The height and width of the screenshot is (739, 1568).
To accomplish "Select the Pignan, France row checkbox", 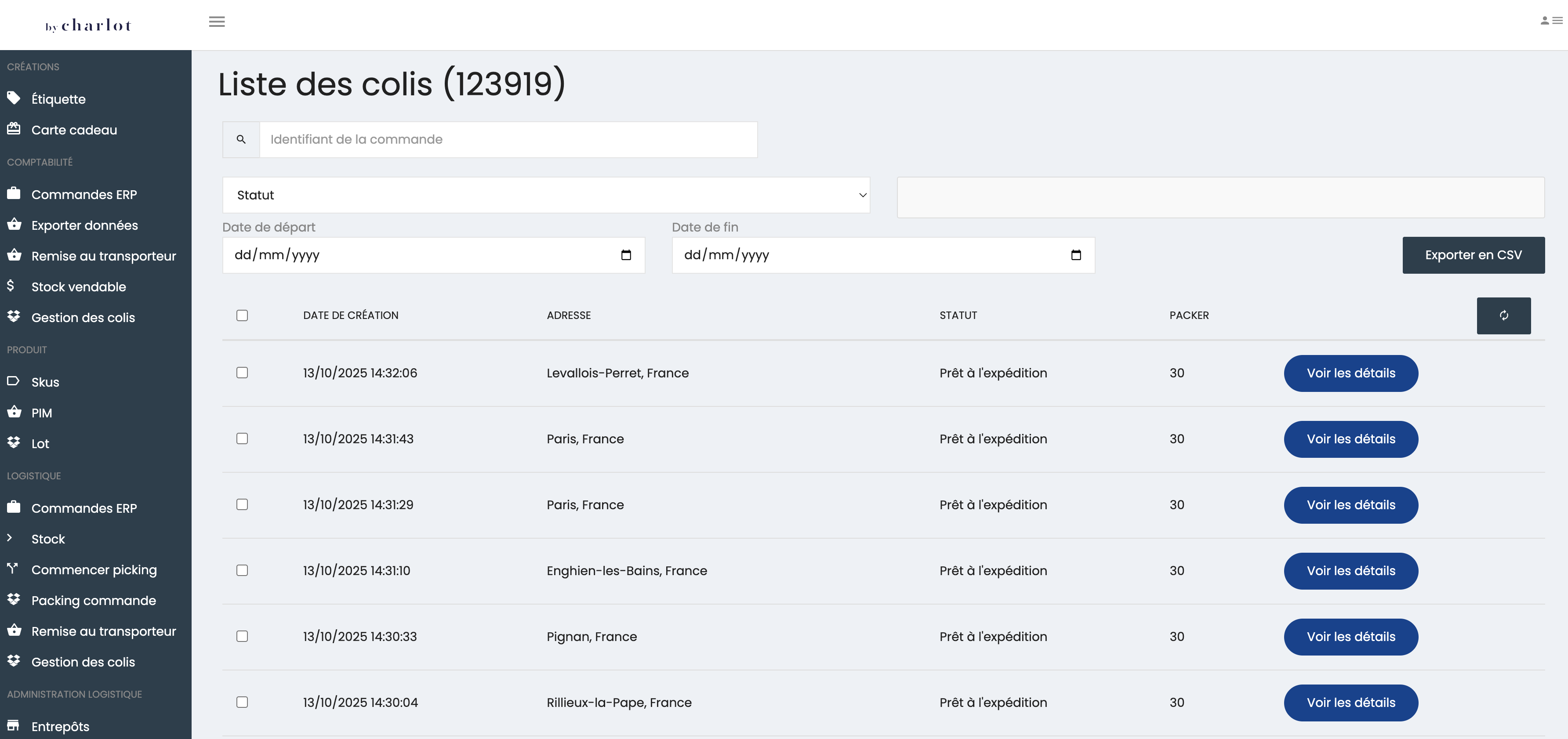I will (x=242, y=636).
